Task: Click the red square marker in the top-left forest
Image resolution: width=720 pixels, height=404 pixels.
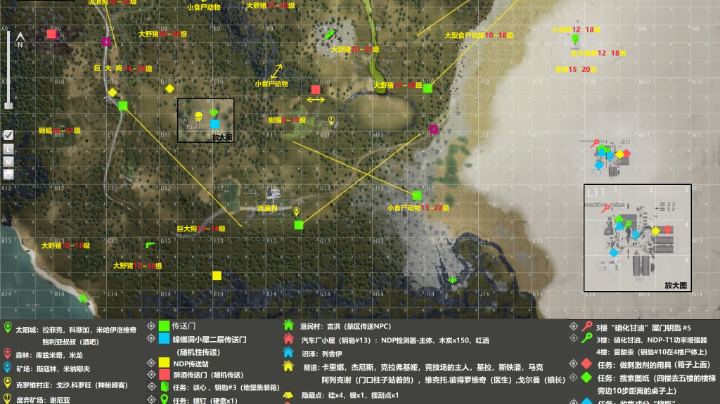Action: [x=51, y=34]
